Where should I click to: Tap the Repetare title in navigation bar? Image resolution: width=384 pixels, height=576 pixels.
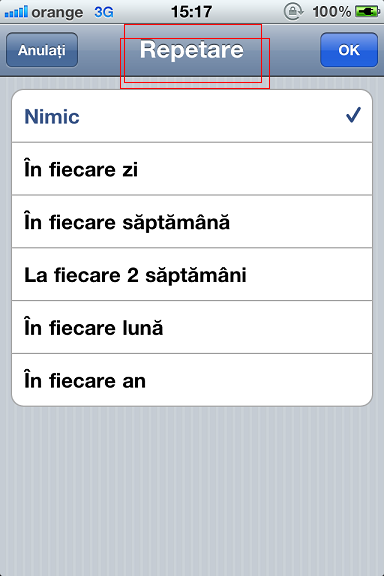tap(191, 50)
